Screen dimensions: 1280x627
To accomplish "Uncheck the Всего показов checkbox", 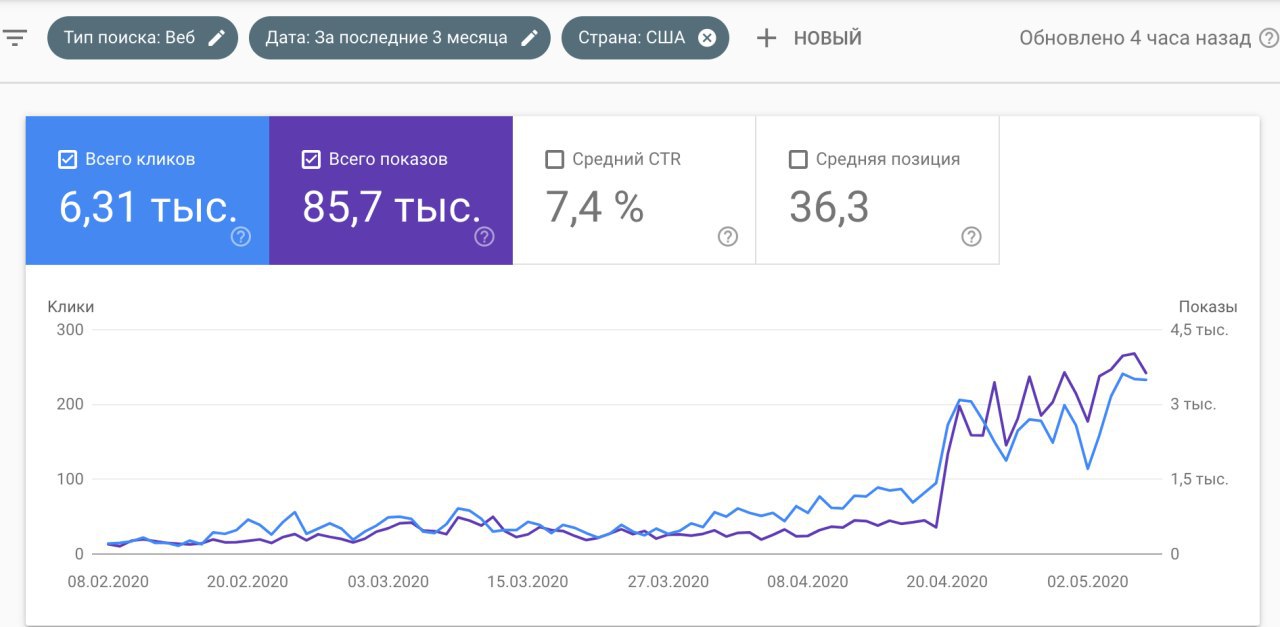I will click(311, 159).
